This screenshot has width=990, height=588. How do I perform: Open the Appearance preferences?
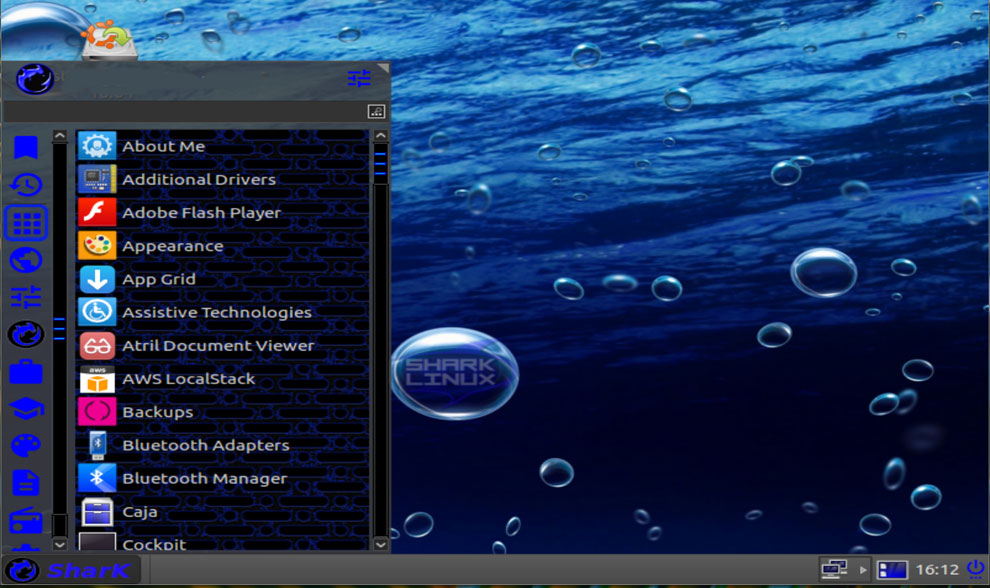click(x=222, y=246)
